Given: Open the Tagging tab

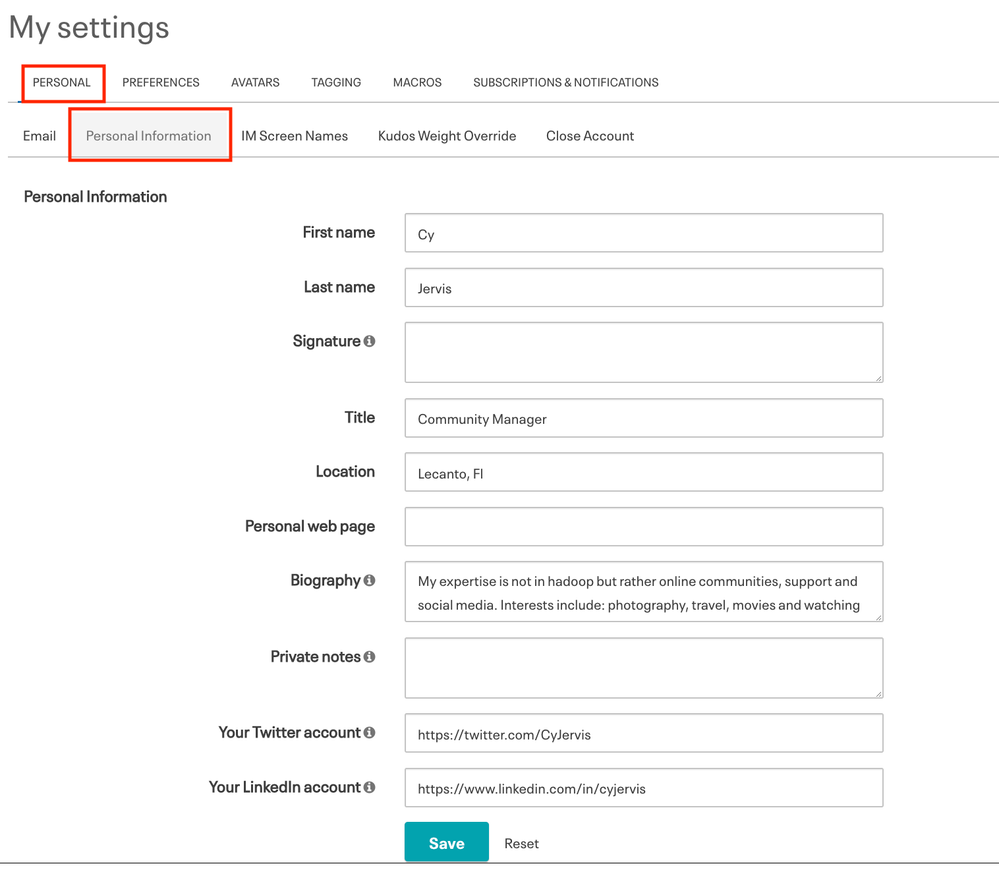Looking at the screenshot, I should coord(336,82).
